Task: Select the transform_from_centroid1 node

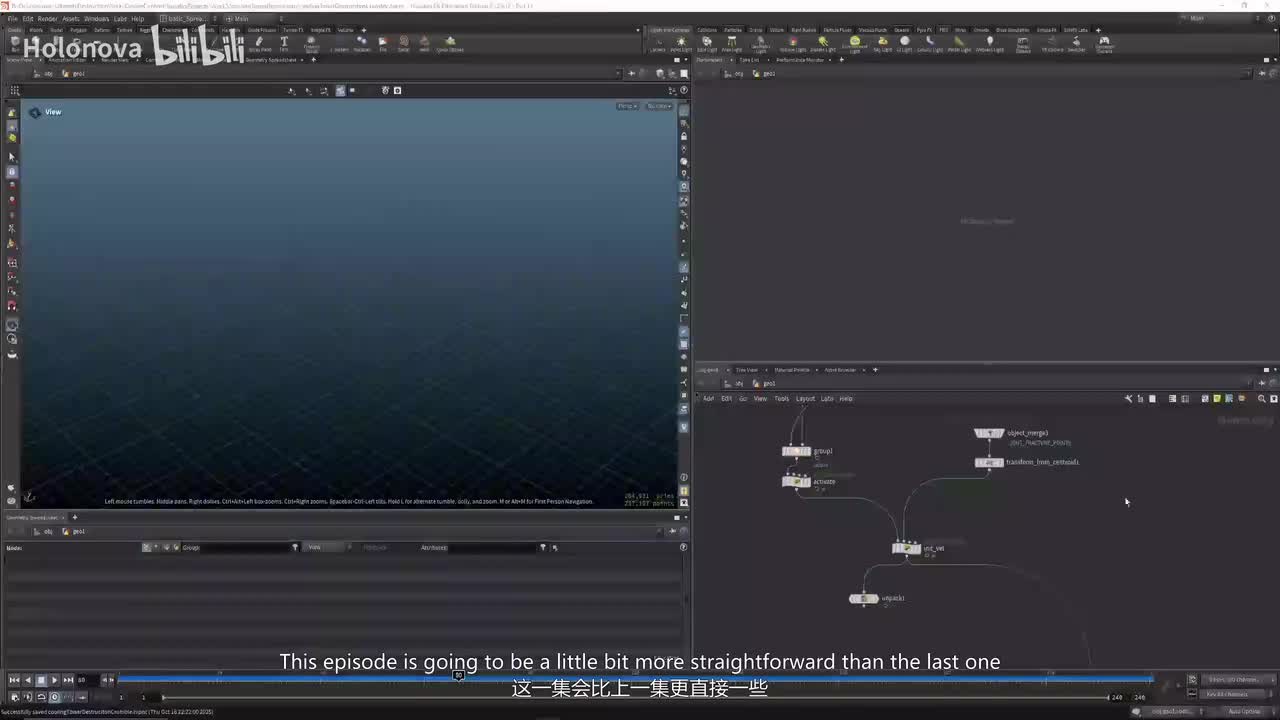Action: pos(989,462)
